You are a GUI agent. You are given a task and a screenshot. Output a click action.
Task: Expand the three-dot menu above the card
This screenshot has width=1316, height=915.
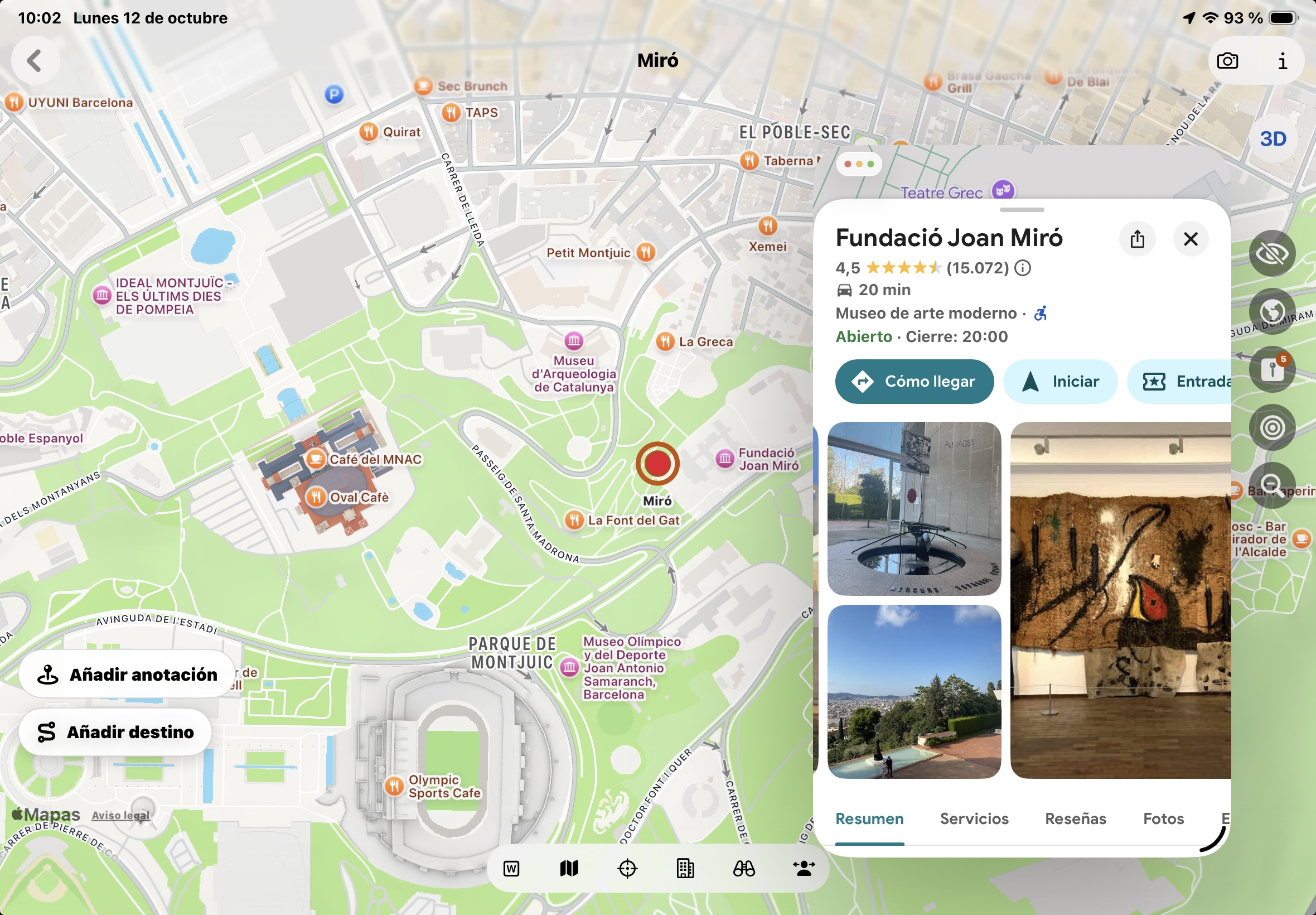coord(859,164)
